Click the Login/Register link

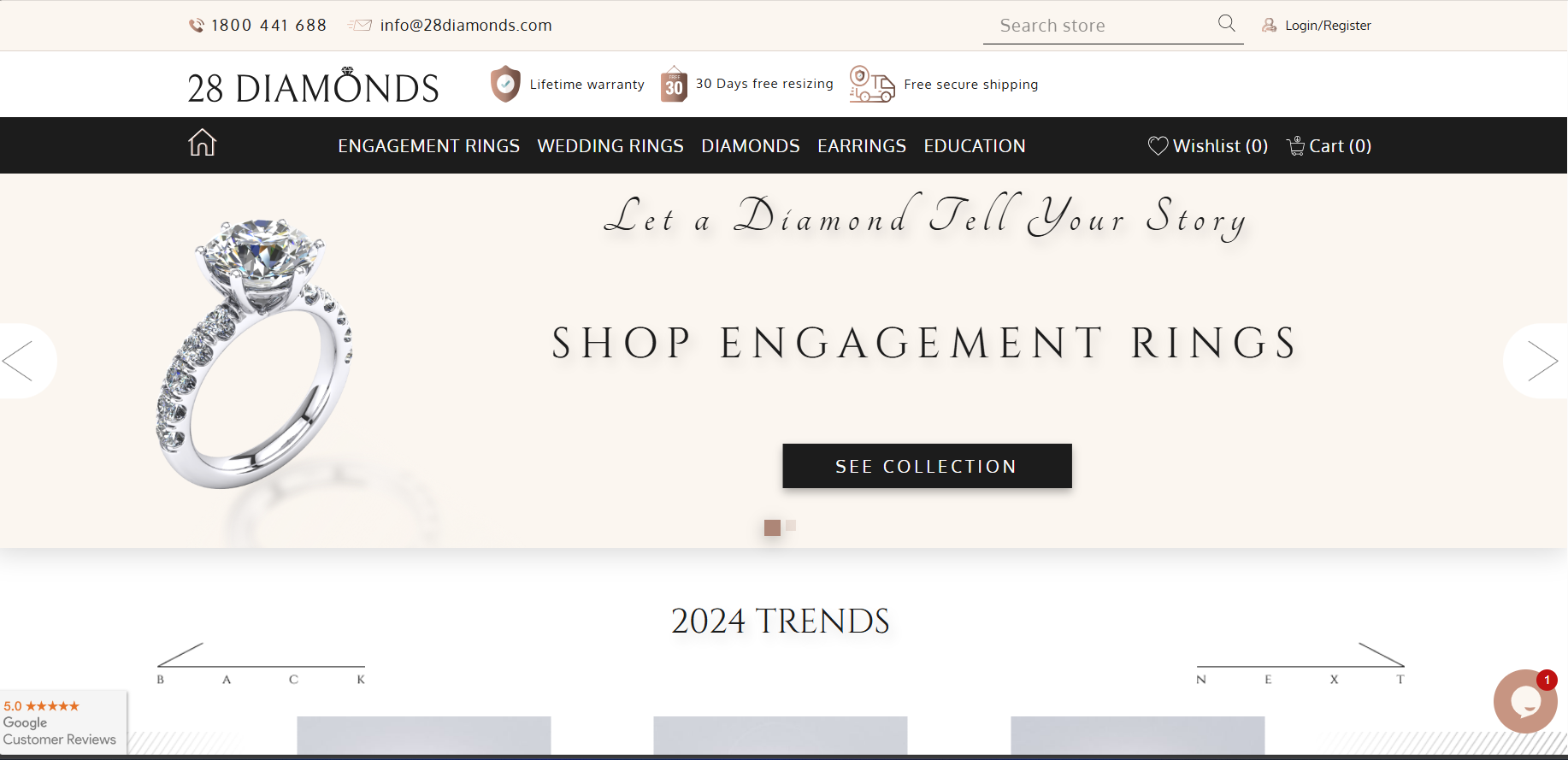pyautogui.click(x=1328, y=26)
